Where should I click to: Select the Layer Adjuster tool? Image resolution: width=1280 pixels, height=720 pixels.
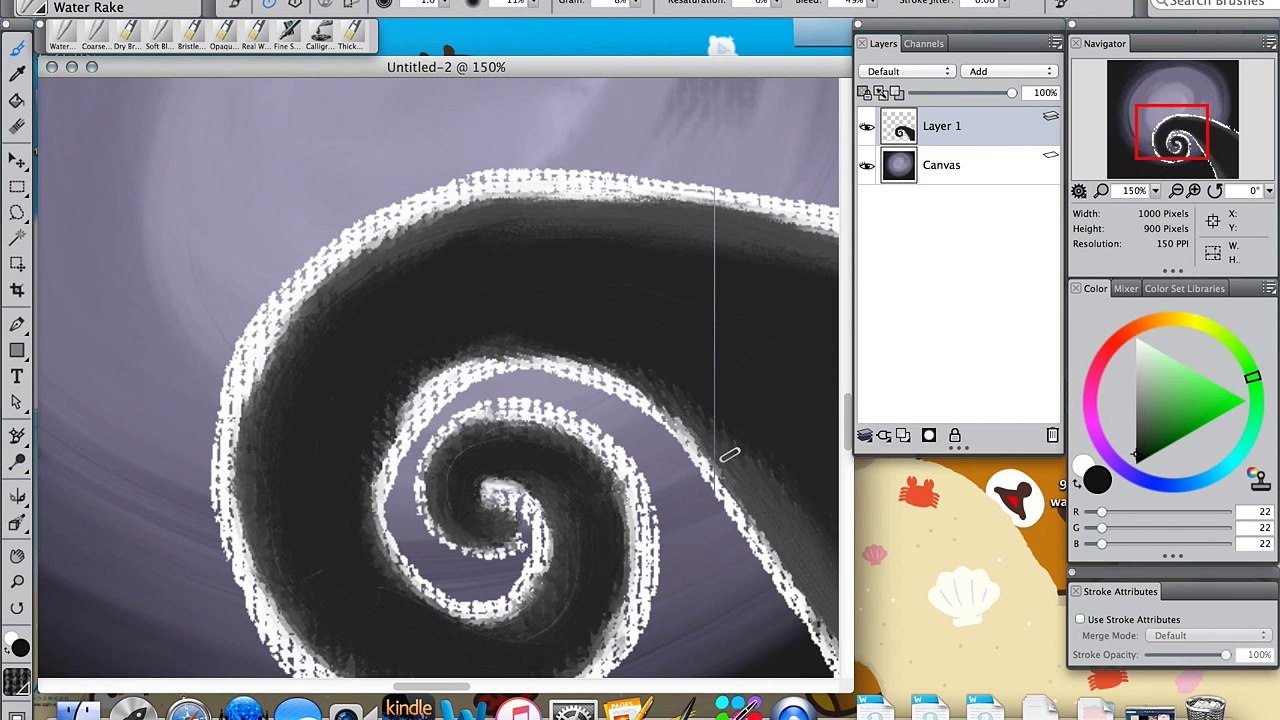tap(17, 160)
